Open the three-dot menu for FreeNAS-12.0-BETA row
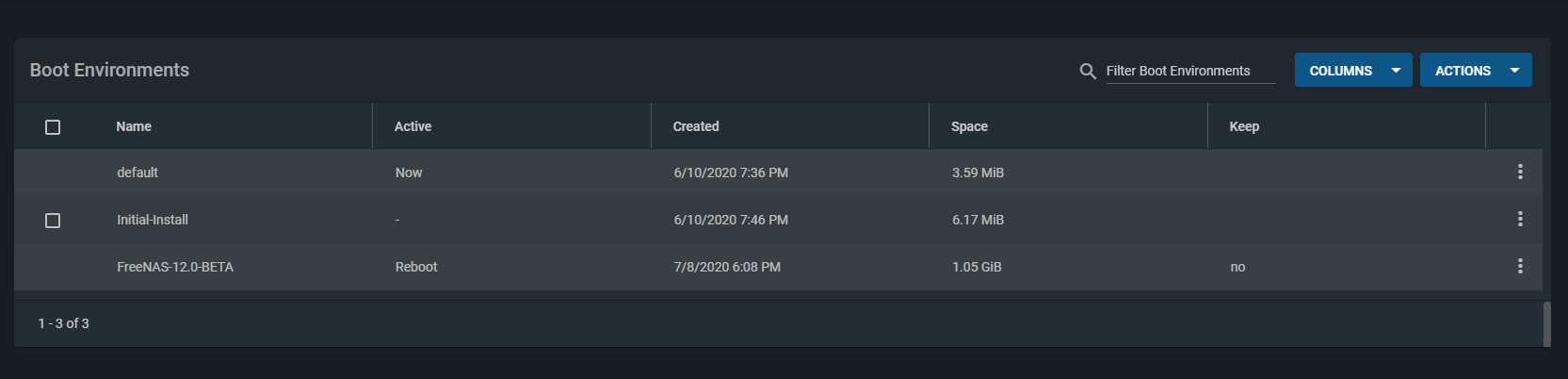This screenshot has width=1568, height=379. click(1520, 266)
